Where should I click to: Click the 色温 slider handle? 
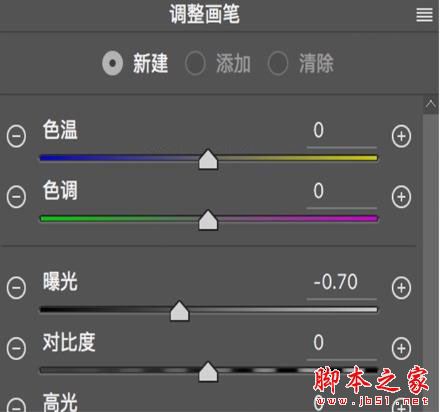[x=208, y=159]
